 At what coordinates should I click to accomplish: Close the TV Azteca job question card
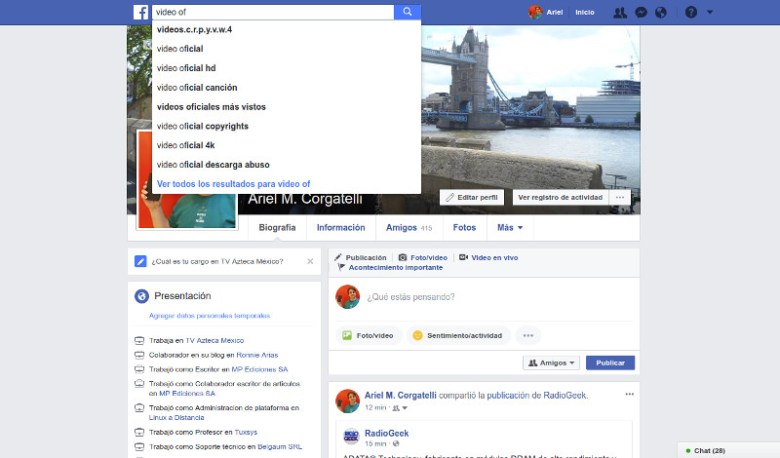pos(310,261)
